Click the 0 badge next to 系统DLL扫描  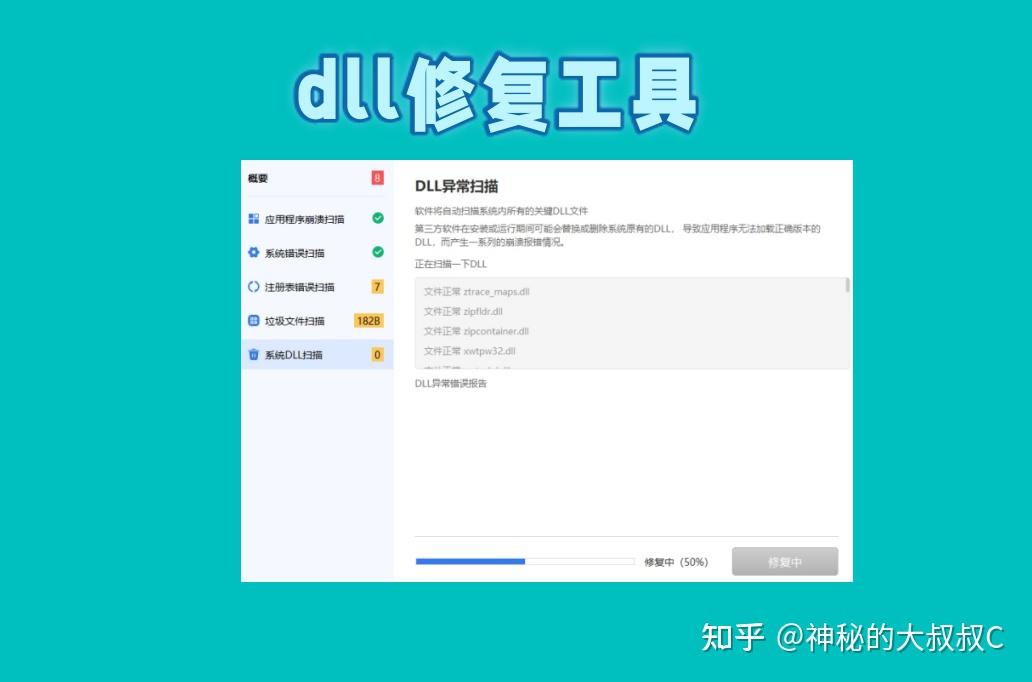[378, 354]
